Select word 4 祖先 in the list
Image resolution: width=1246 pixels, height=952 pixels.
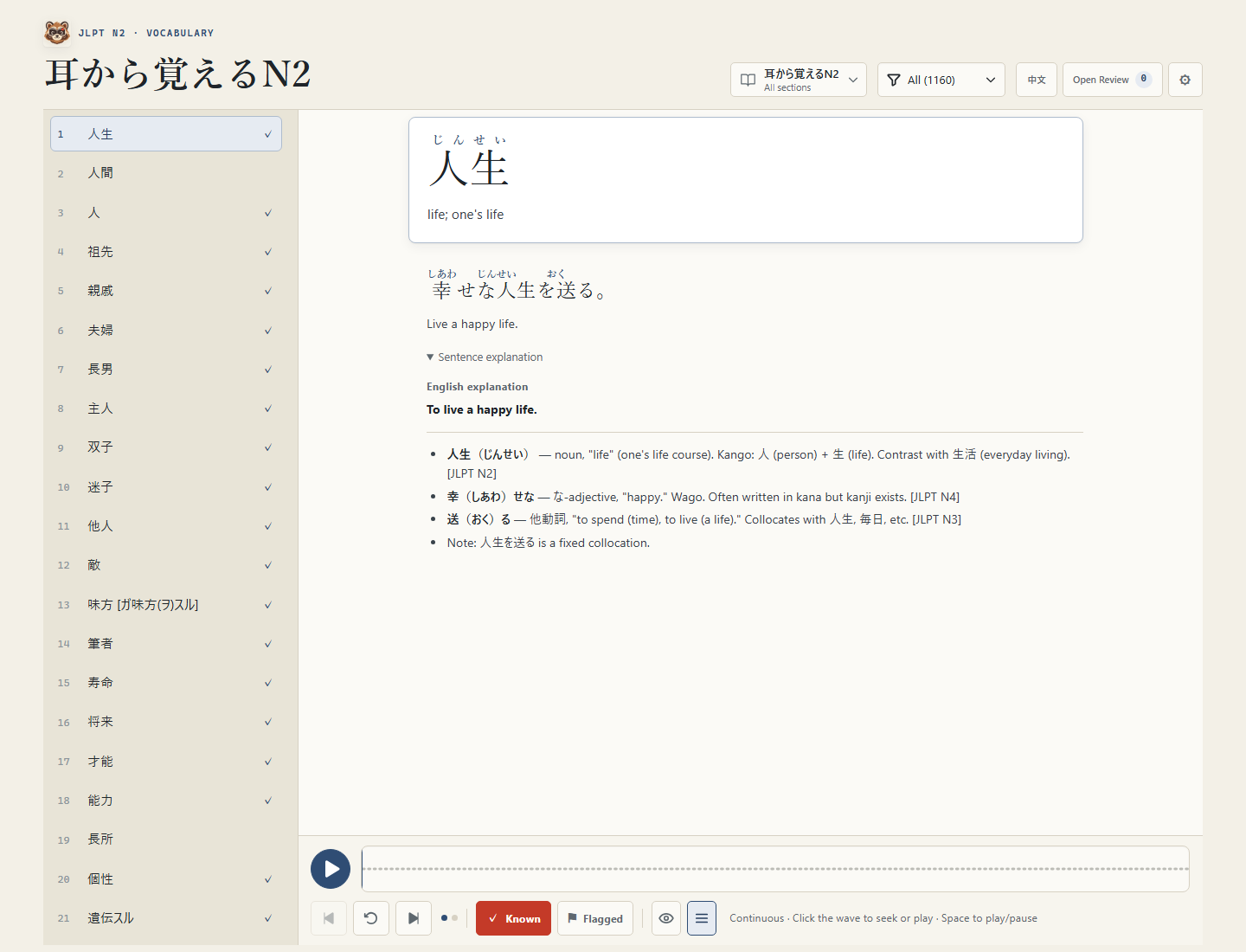pos(166,252)
